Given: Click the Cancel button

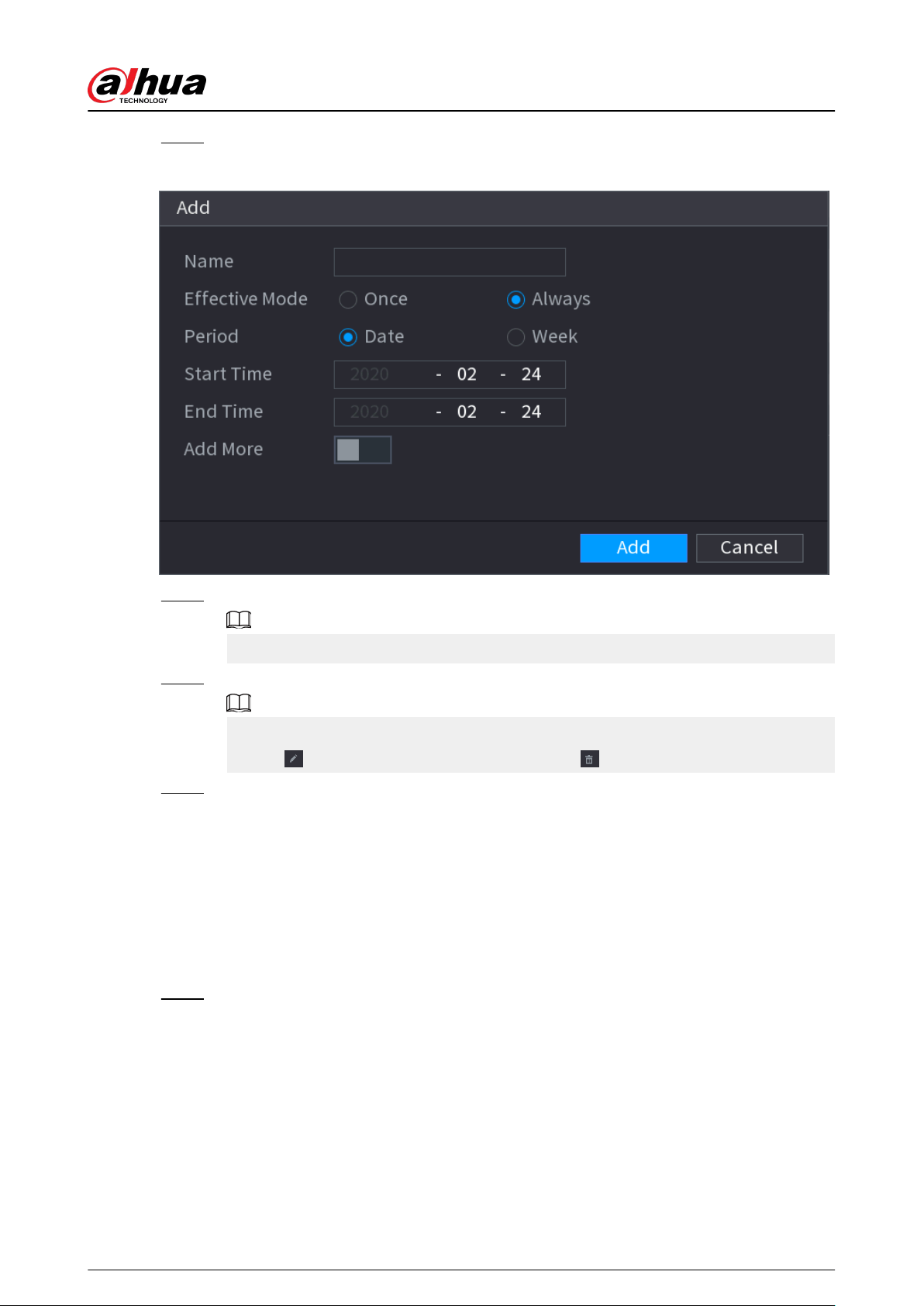Looking at the screenshot, I should (x=750, y=548).
